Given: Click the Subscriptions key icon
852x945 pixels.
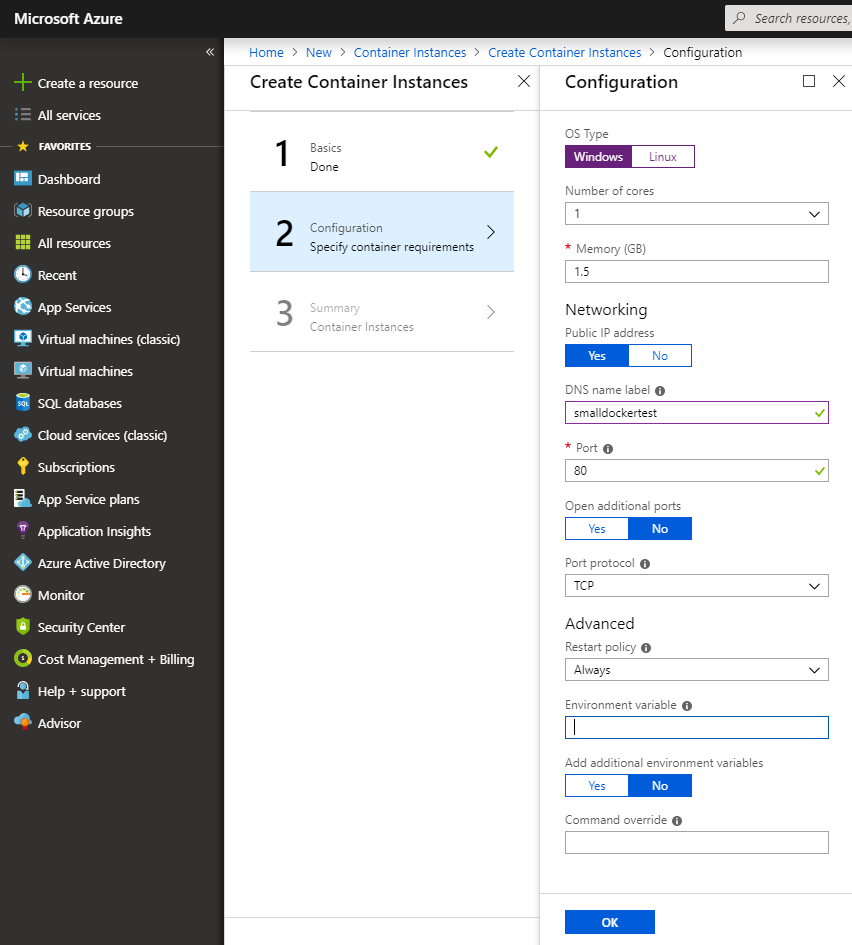Looking at the screenshot, I should pos(22,466).
